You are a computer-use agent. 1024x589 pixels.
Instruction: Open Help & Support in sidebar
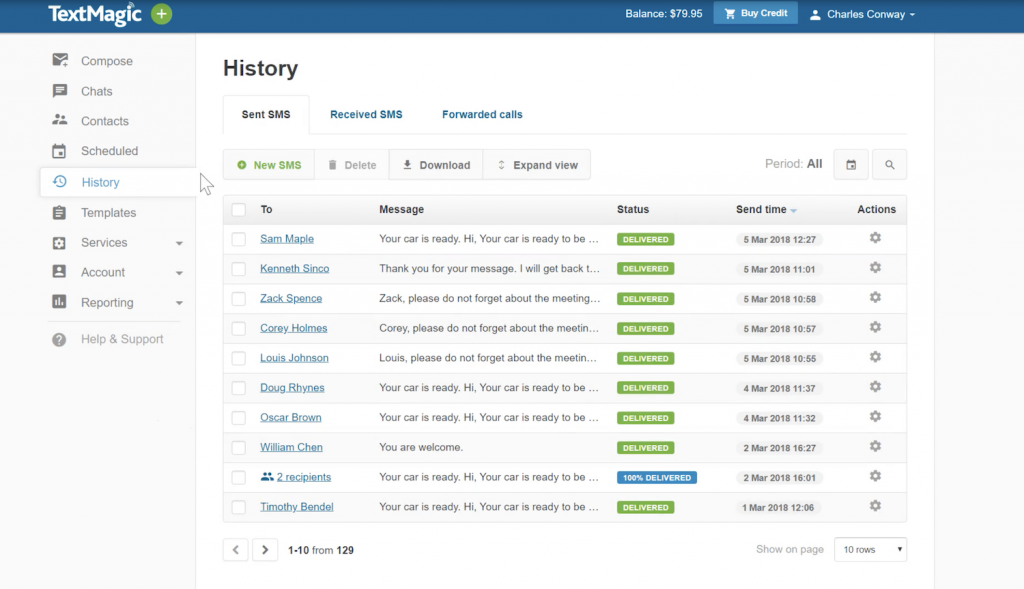[121, 339]
